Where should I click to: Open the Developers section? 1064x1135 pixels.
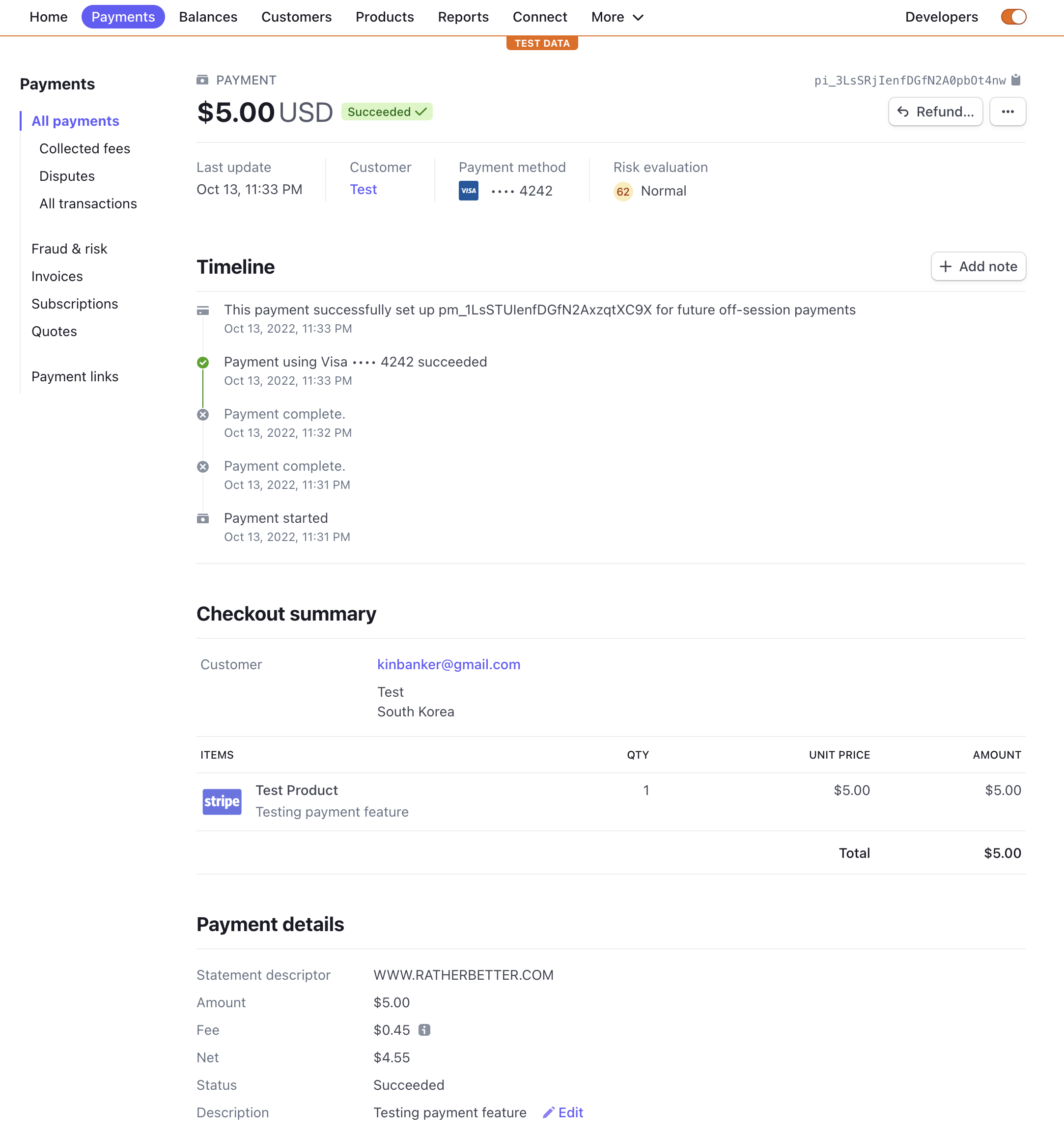click(941, 17)
